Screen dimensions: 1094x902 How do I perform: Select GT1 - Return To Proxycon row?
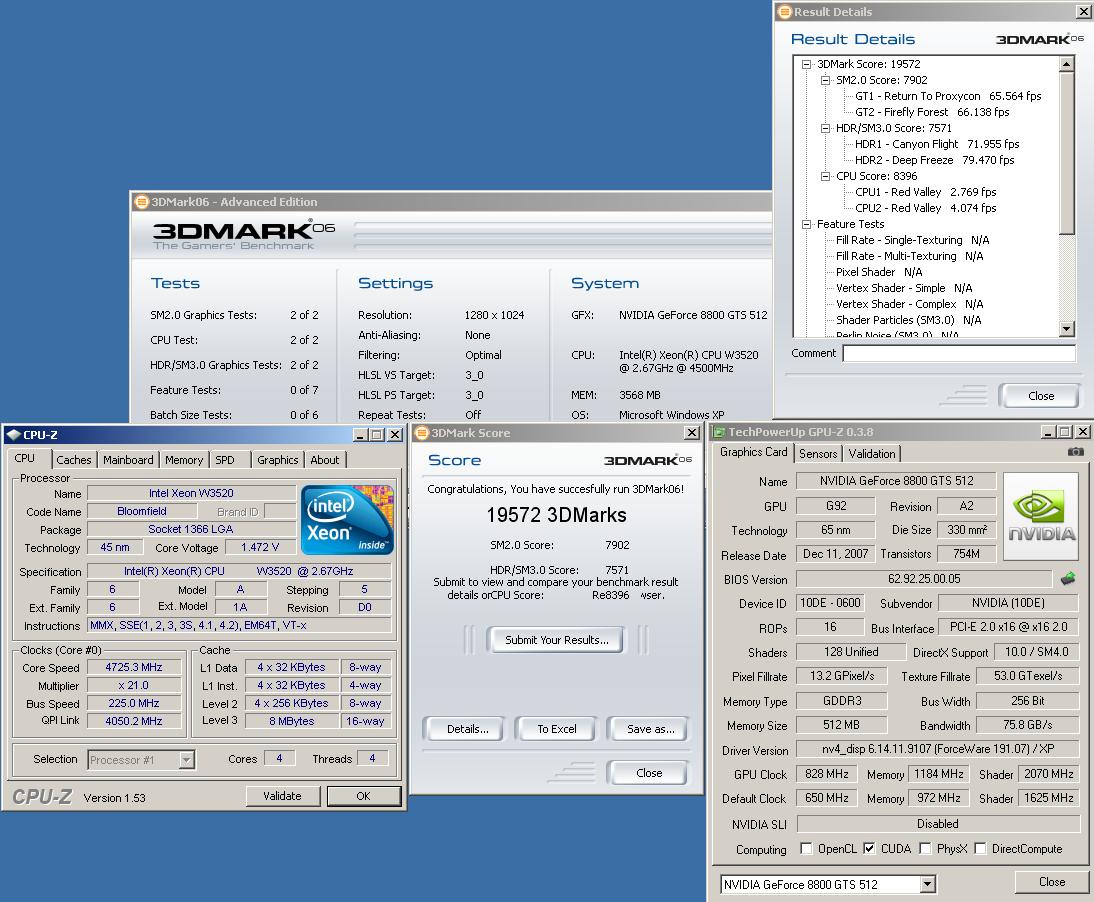(x=947, y=96)
